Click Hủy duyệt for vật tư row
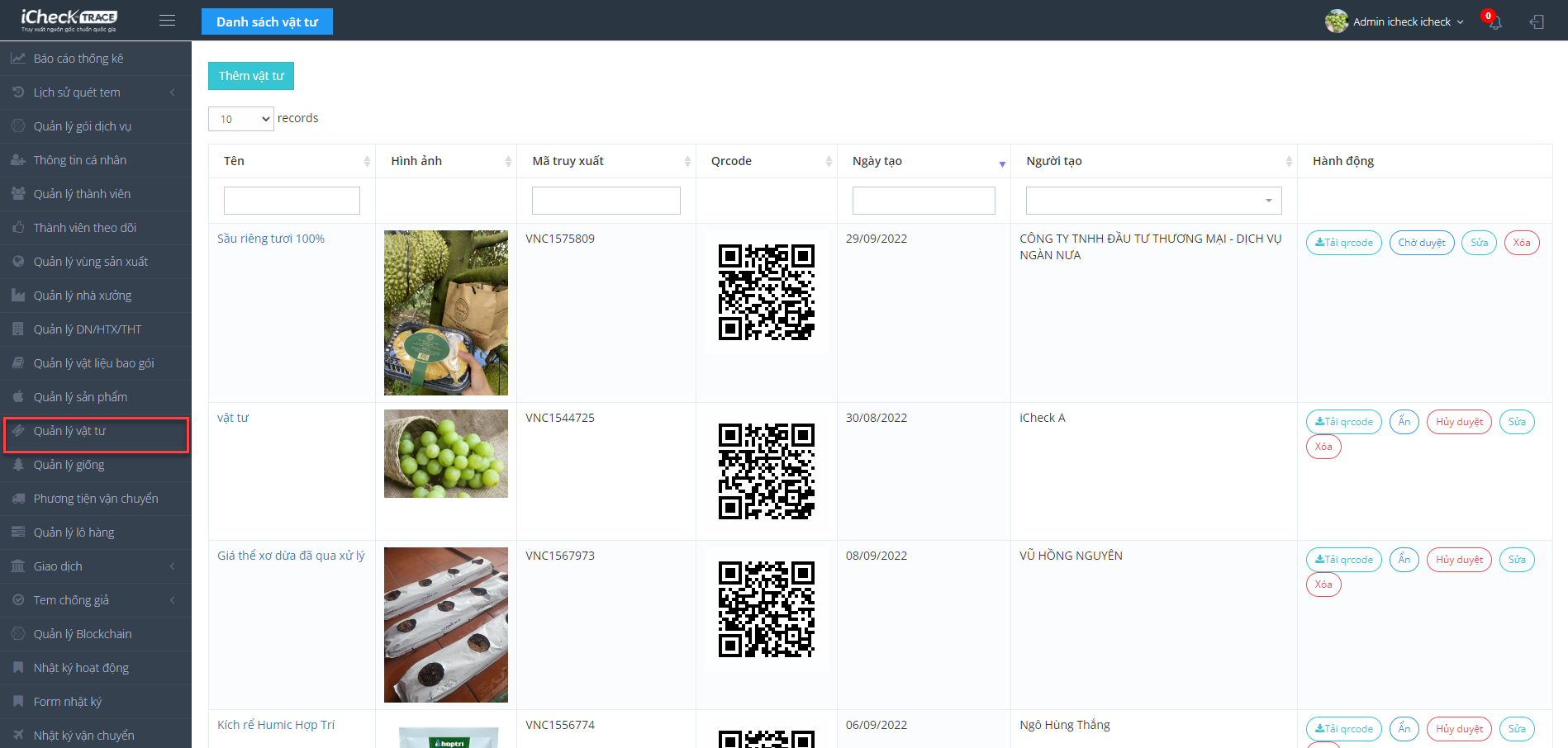1568x748 pixels. point(1459,422)
